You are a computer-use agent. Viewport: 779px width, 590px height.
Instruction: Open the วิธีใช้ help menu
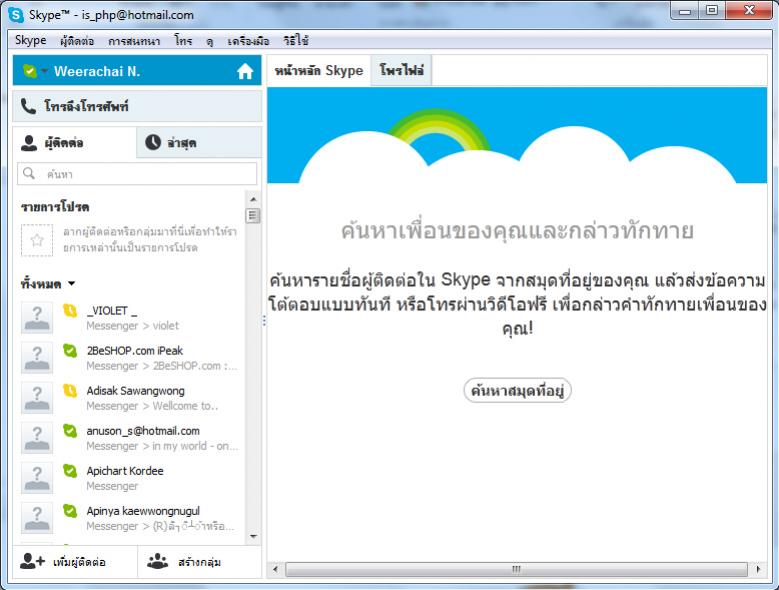click(x=296, y=41)
